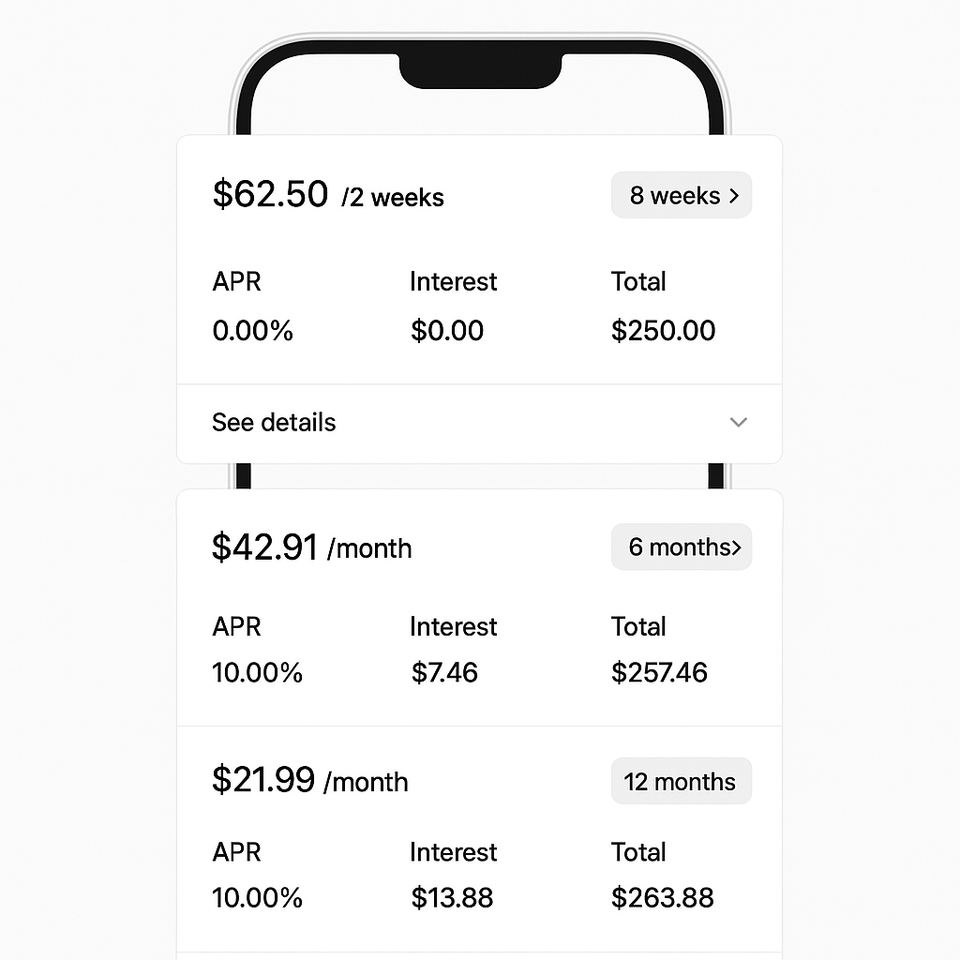Pick the 12 months term chip

(x=680, y=781)
